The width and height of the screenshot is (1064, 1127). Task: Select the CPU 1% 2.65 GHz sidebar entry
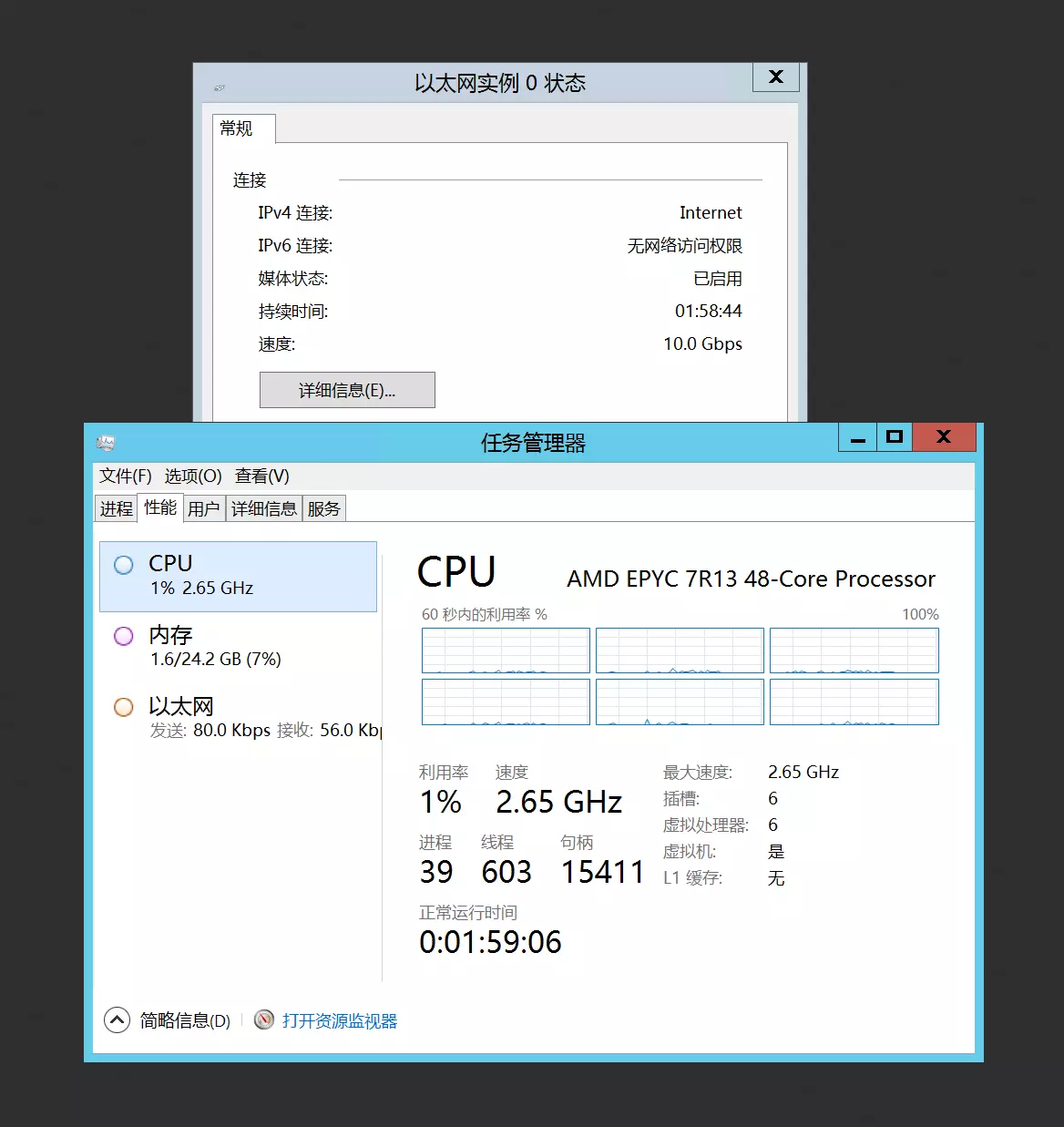238,577
